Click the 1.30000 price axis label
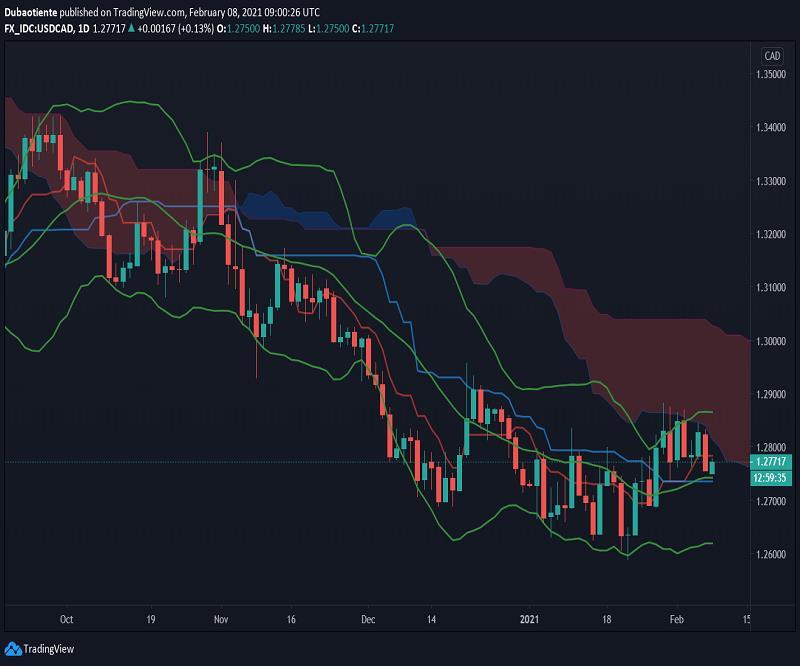Image resolution: width=800 pixels, height=666 pixels. pos(771,341)
